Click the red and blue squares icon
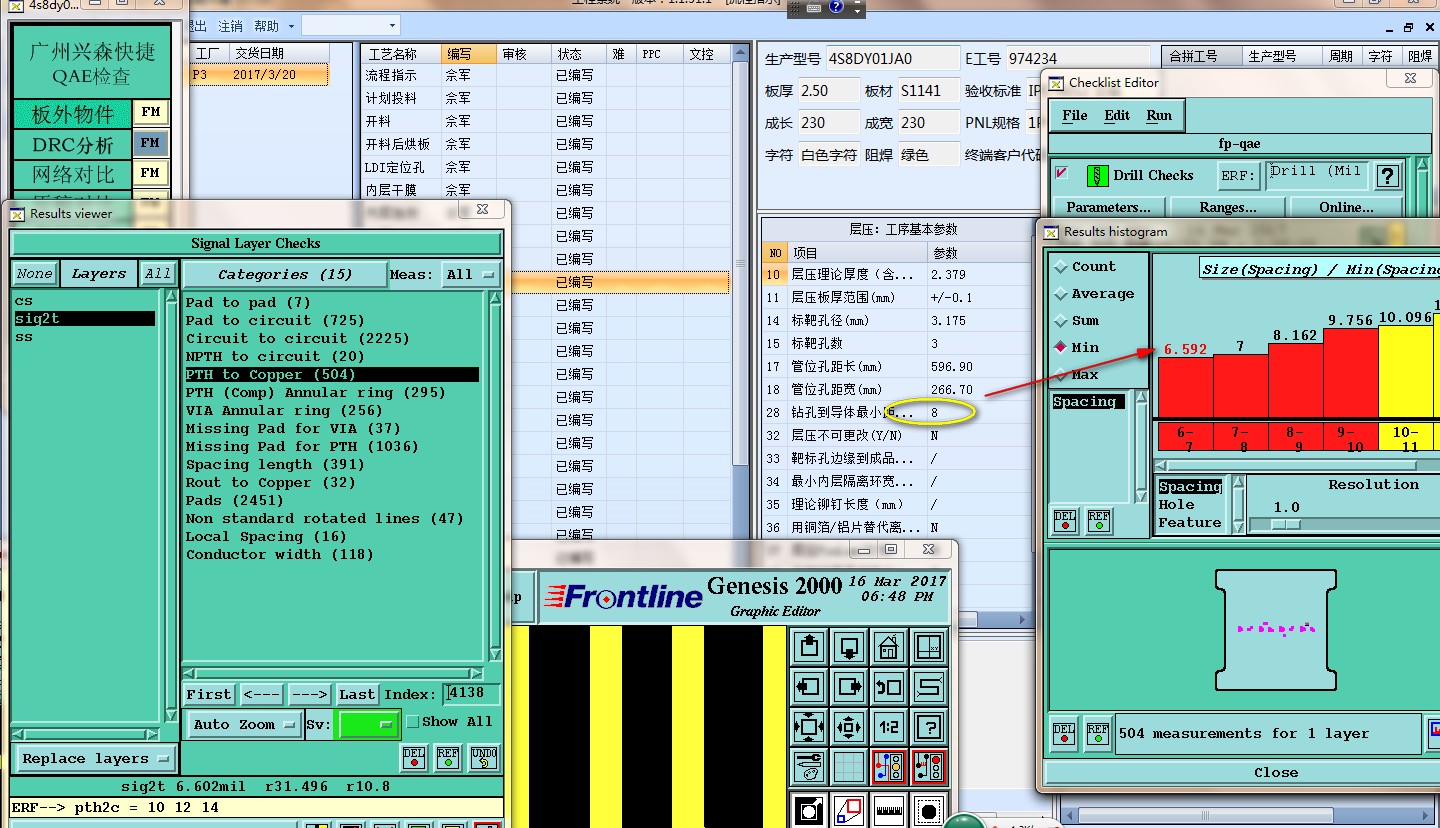 pos(849,811)
